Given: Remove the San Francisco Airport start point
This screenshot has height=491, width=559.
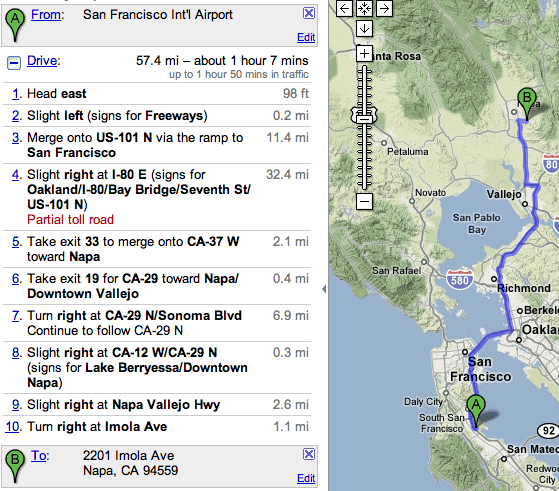Looking at the screenshot, I should point(309,13).
